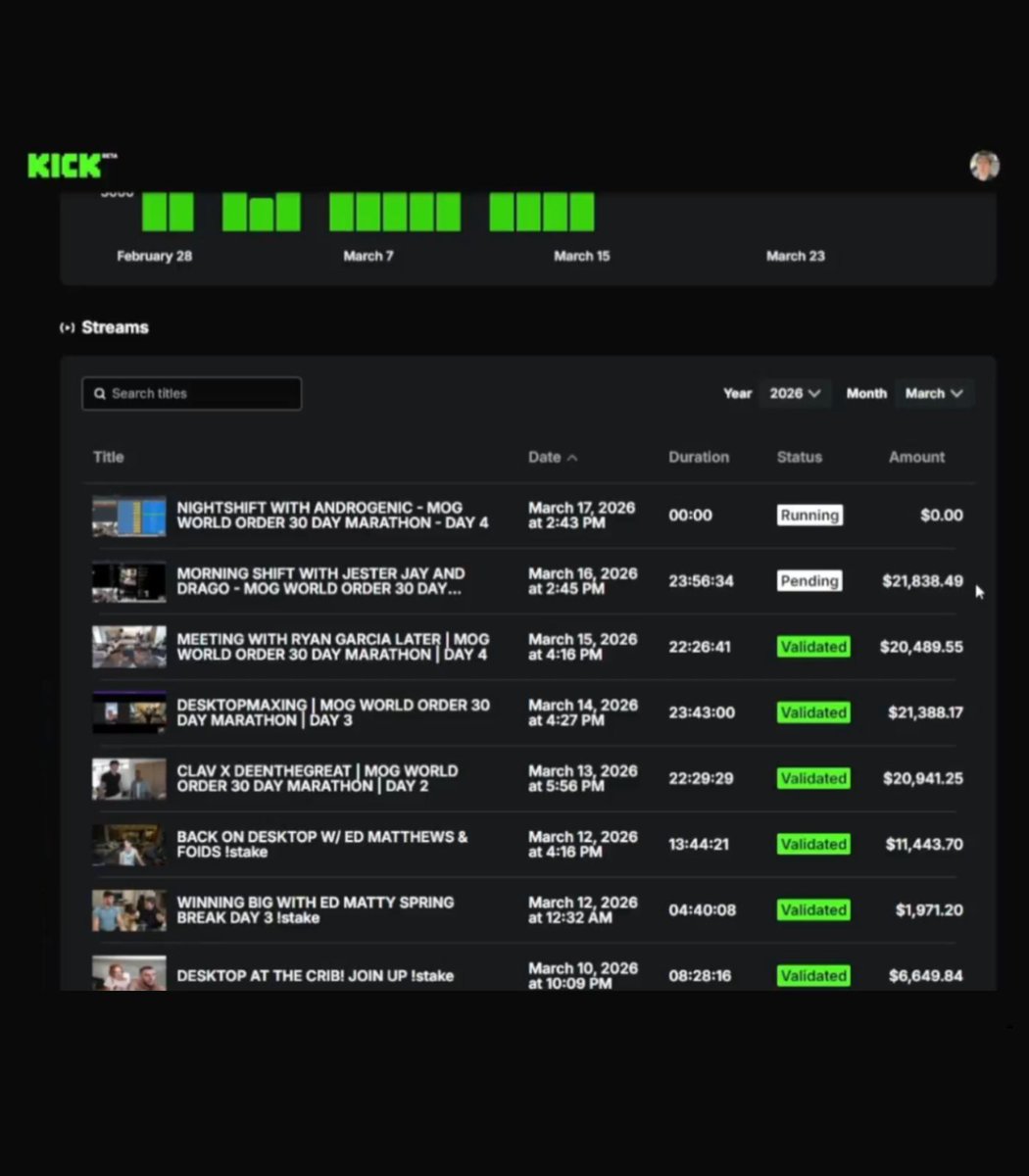Screen dimensions: 1029x1176
Task: Open Desktopmaxing Day 3 thumbnail
Action: pos(129,712)
